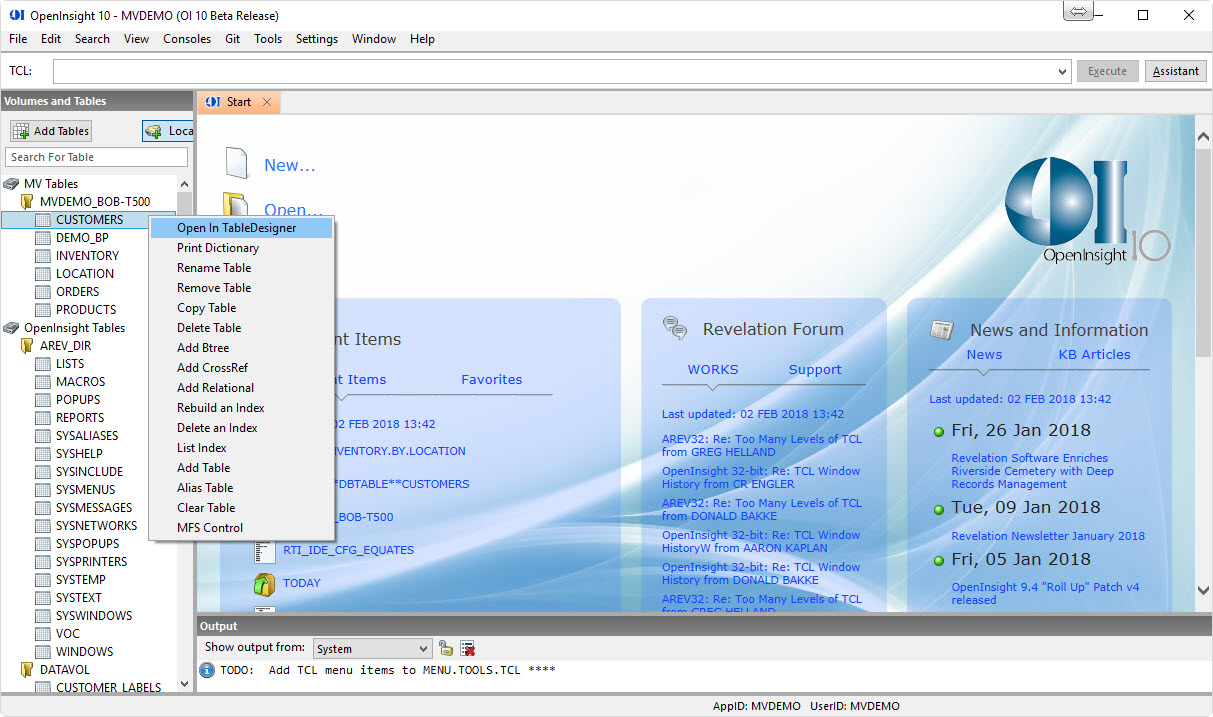This screenshot has height=717, width=1213.
Task: Click the volume icon beside AREV_DIR
Action: 28,346
